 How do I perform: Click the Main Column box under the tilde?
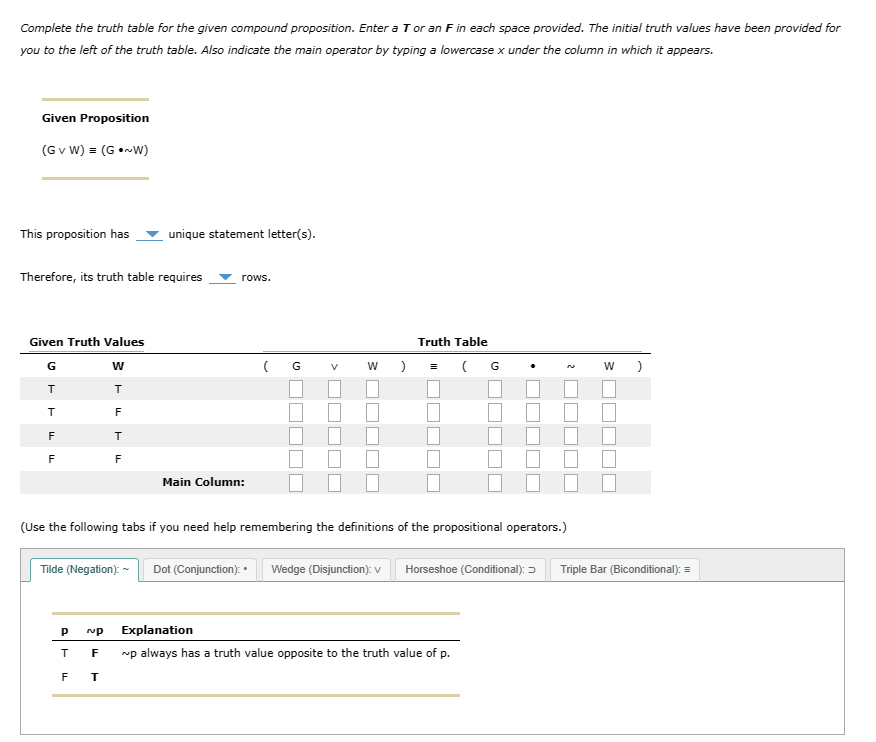click(x=570, y=482)
